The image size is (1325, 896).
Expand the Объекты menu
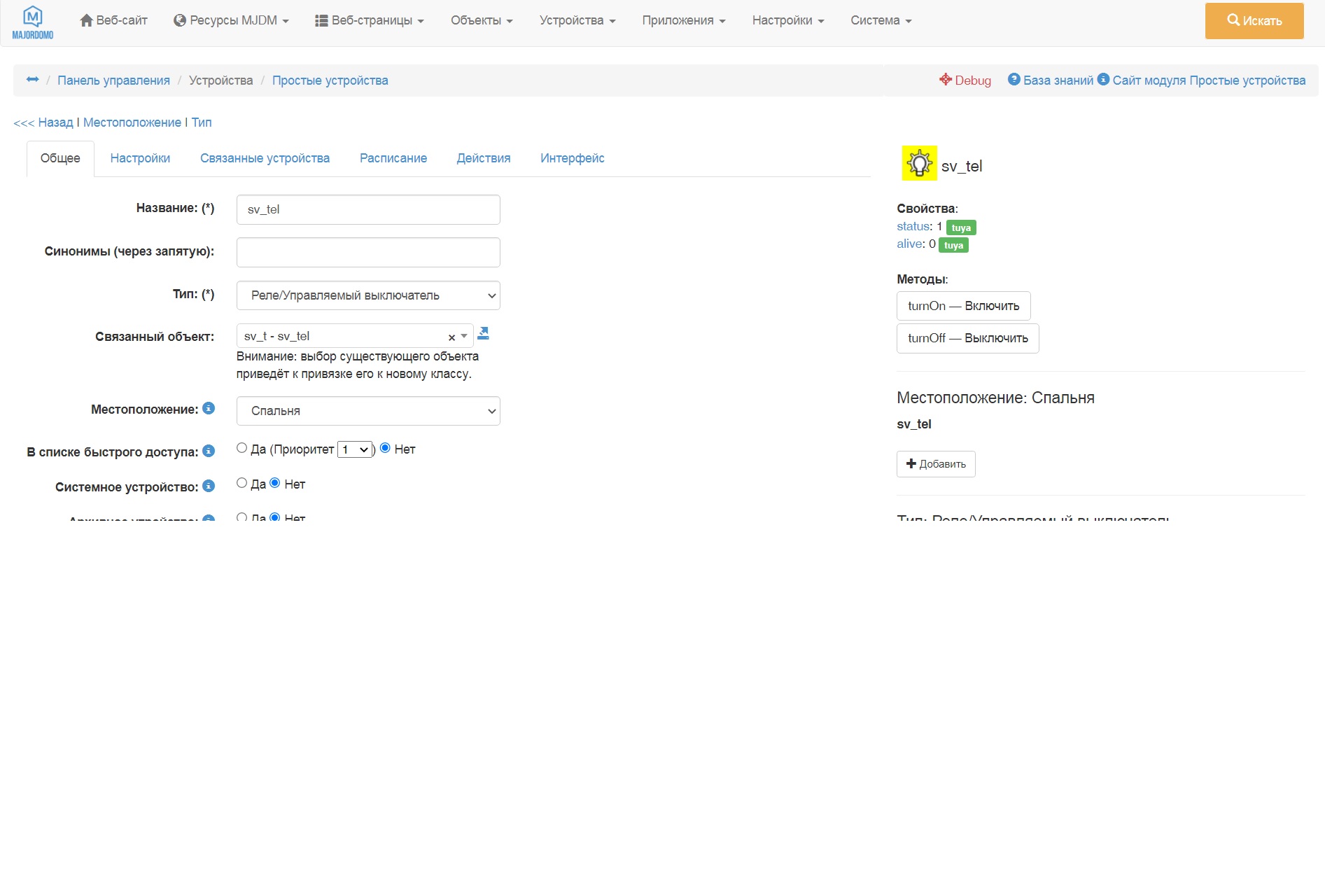pyautogui.click(x=482, y=21)
